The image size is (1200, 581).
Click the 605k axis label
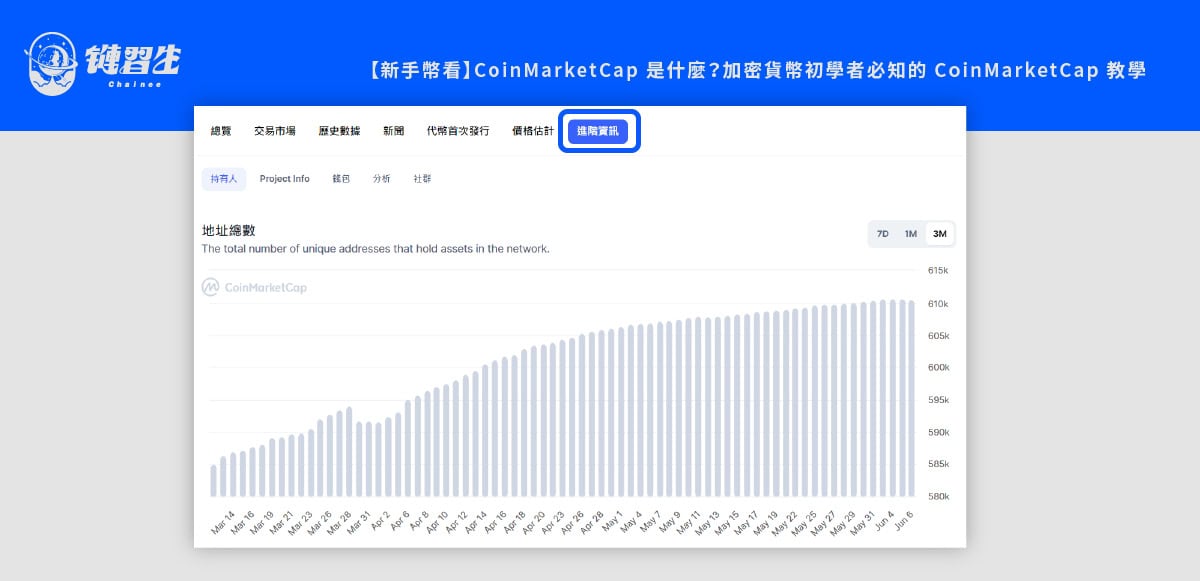tap(938, 335)
